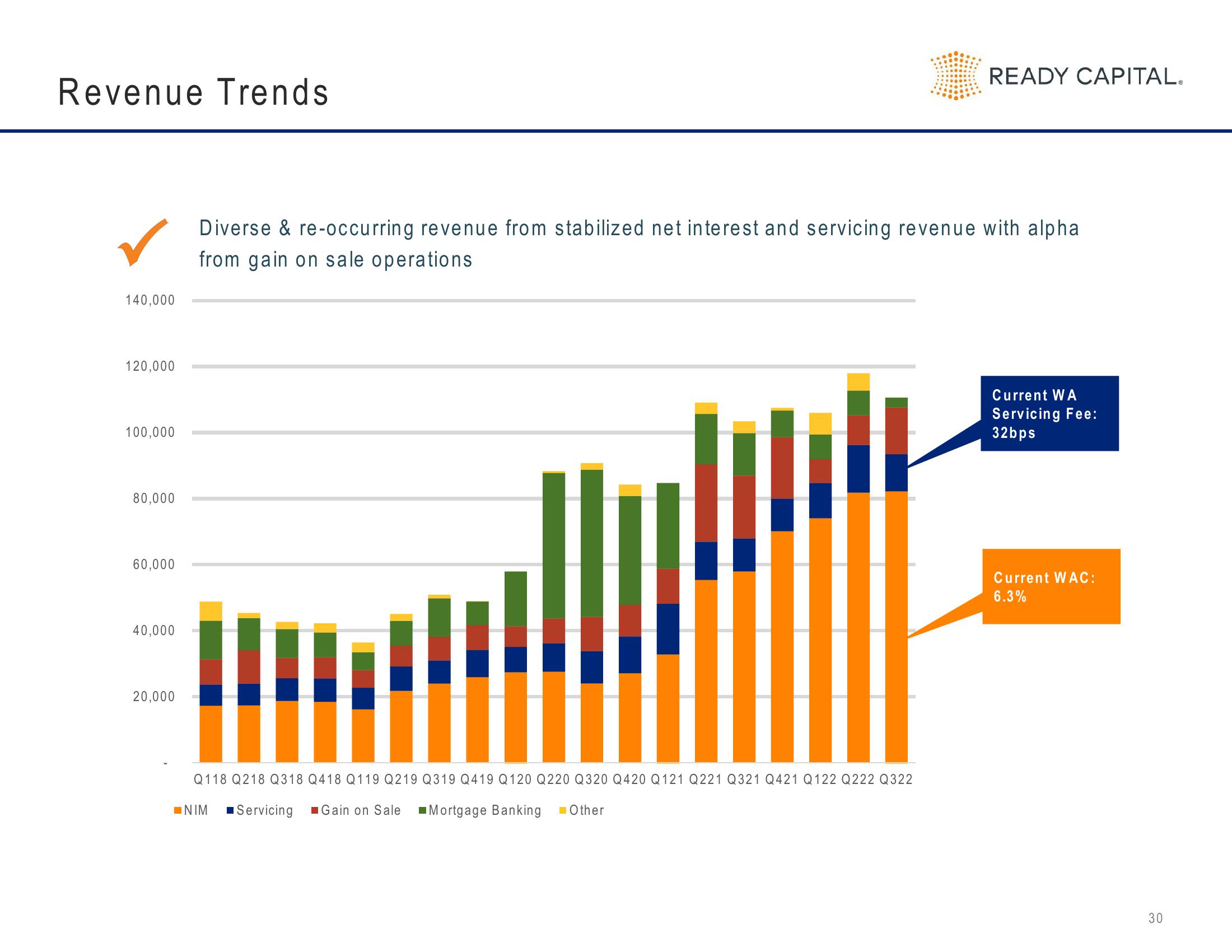1232x952 pixels.
Task: Click the green Mortgage Banking segment of Q420 bar
Action: click(629, 550)
